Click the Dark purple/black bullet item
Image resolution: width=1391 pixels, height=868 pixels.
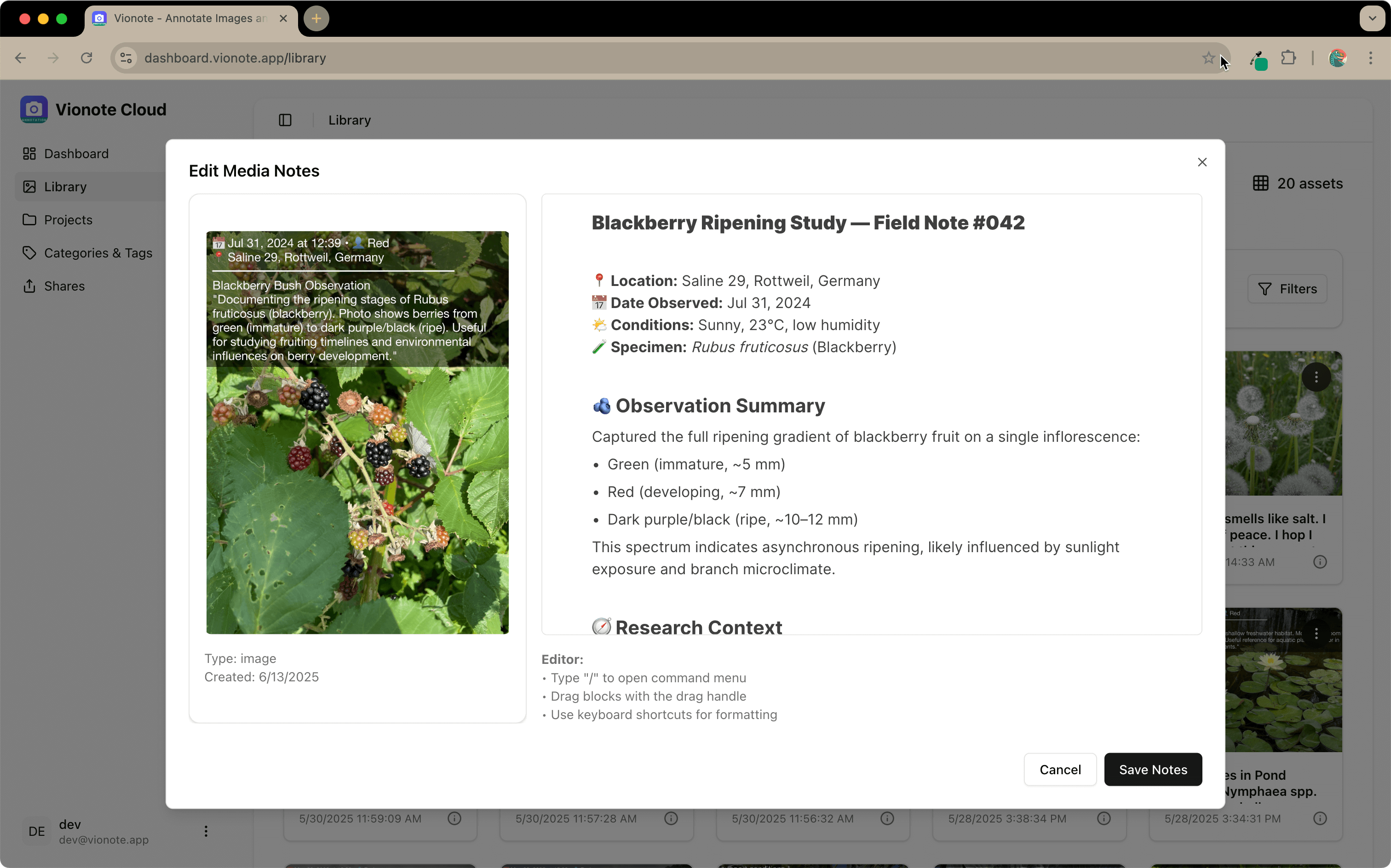point(732,519)
